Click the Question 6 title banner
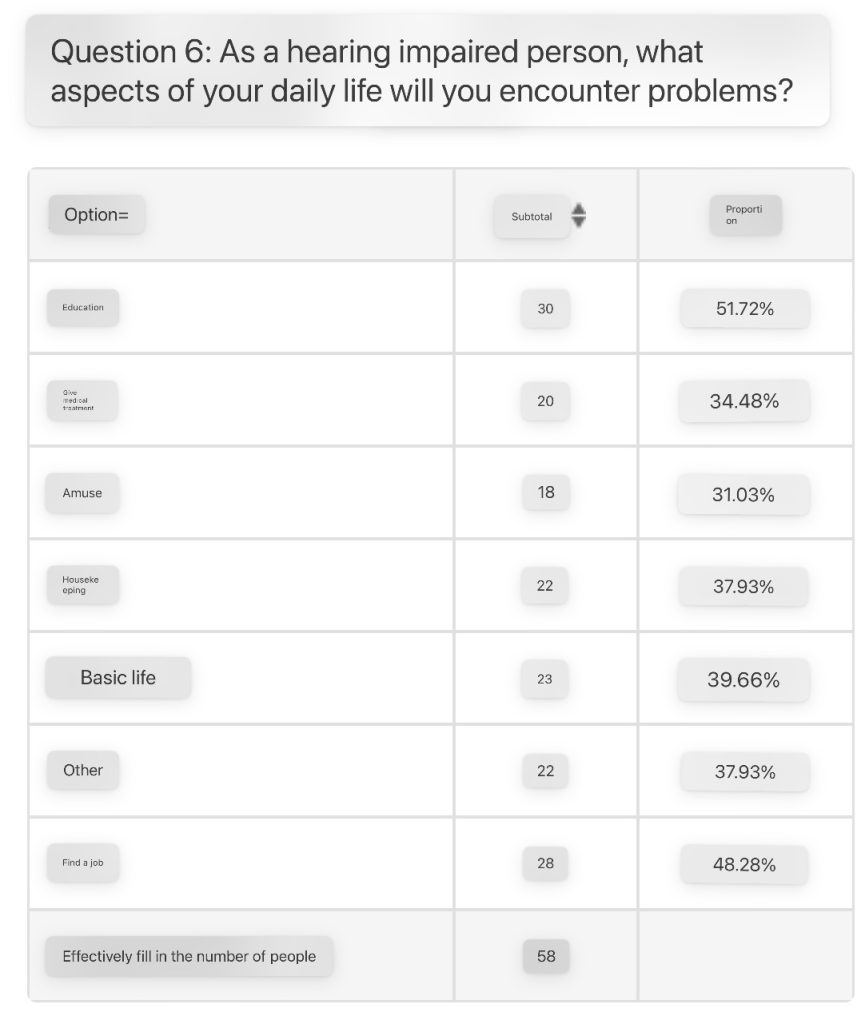 point(428,71)
